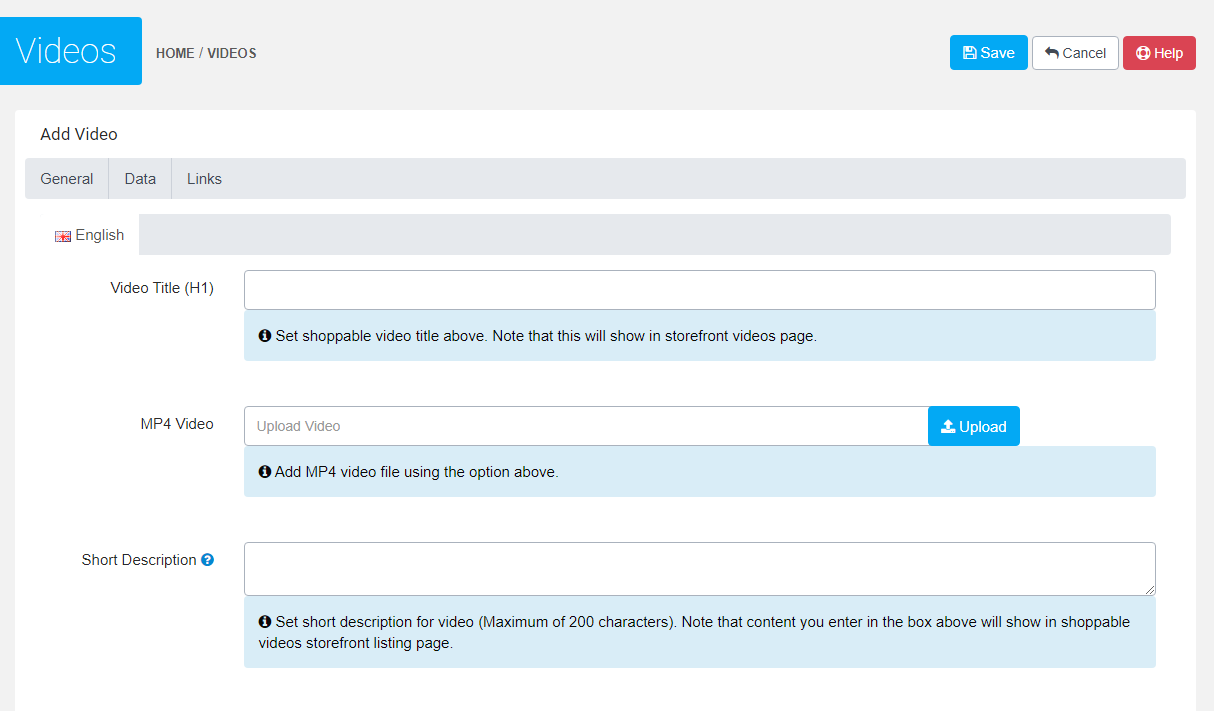Click the Short Description textarea resize handle

pyautogui.click(x=1150, y=590)
